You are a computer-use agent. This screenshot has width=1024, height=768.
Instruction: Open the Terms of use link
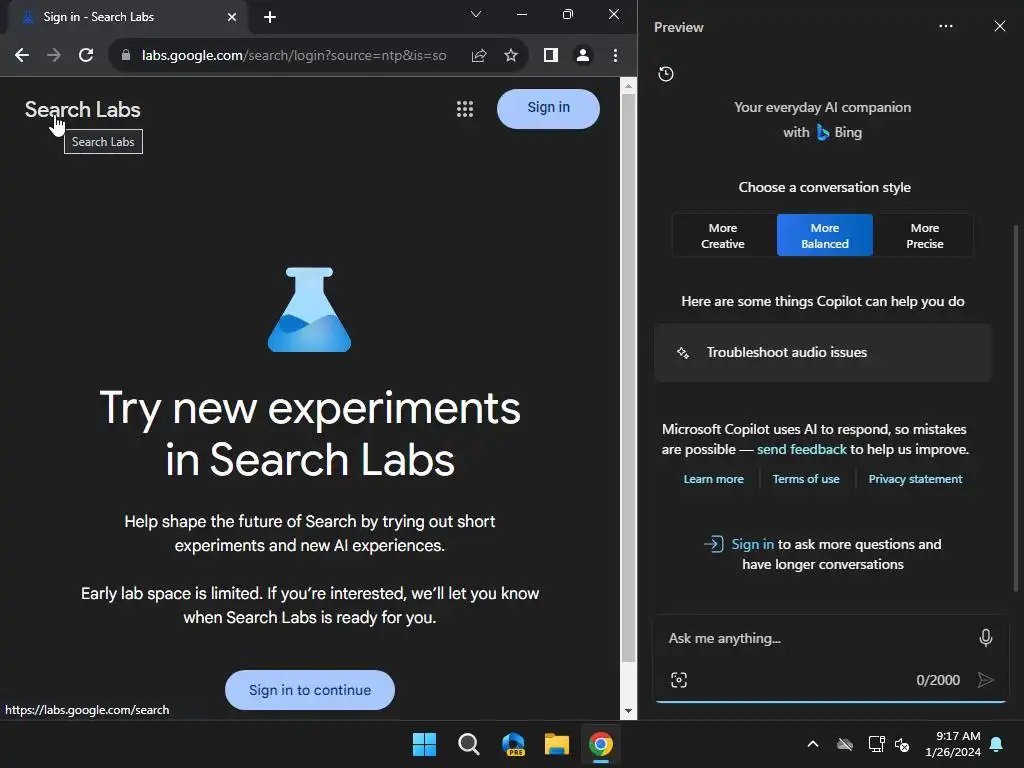coord(806,479)
